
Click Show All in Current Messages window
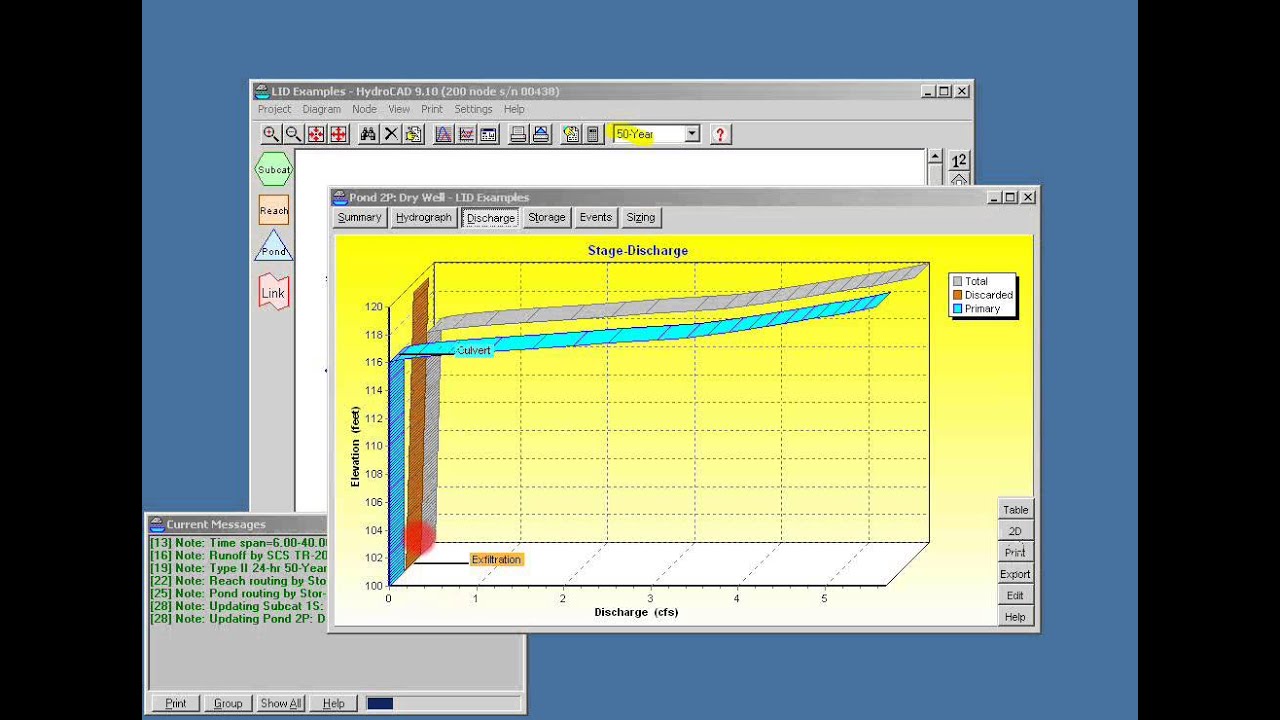(281, 703)
